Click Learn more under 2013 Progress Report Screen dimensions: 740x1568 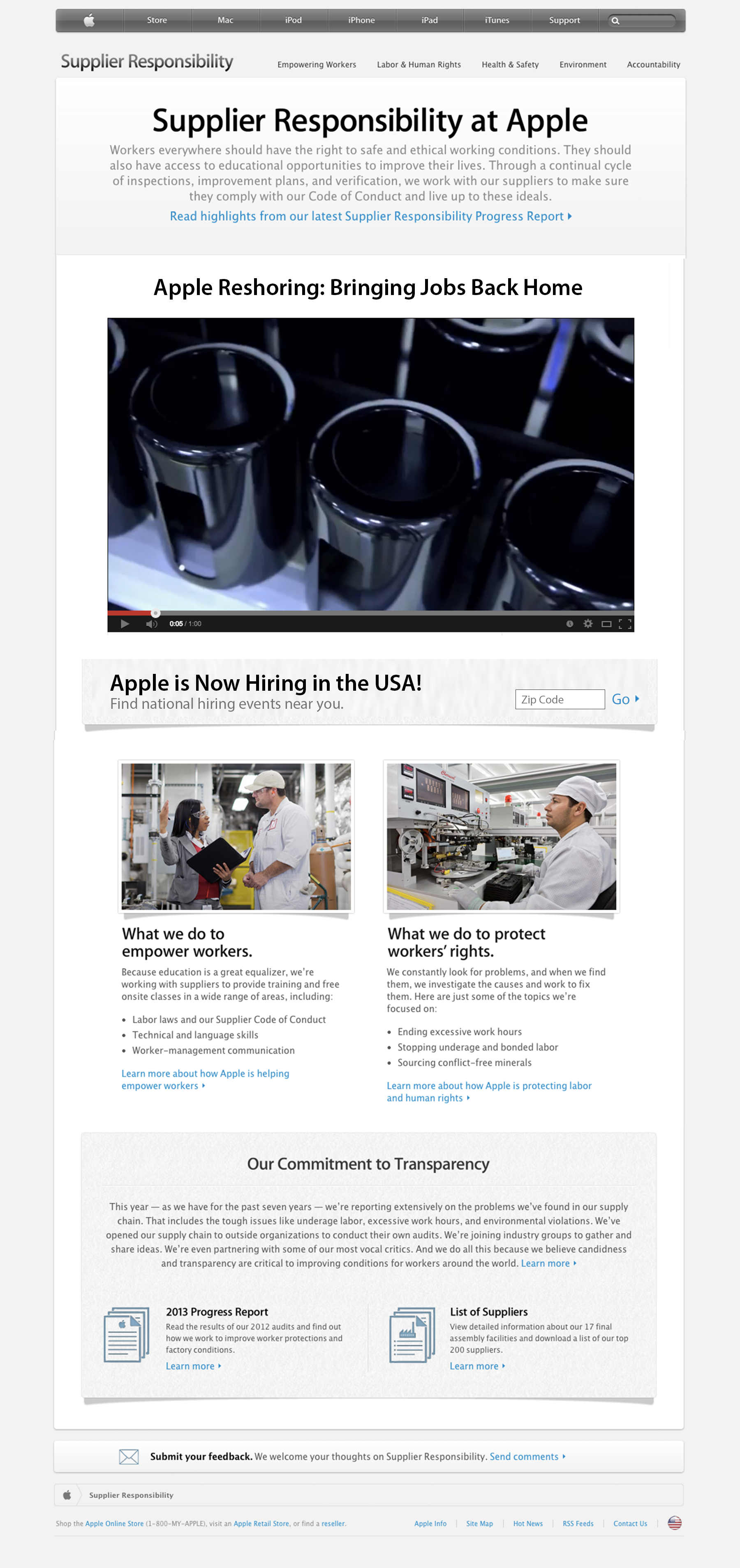point(193,1366)
